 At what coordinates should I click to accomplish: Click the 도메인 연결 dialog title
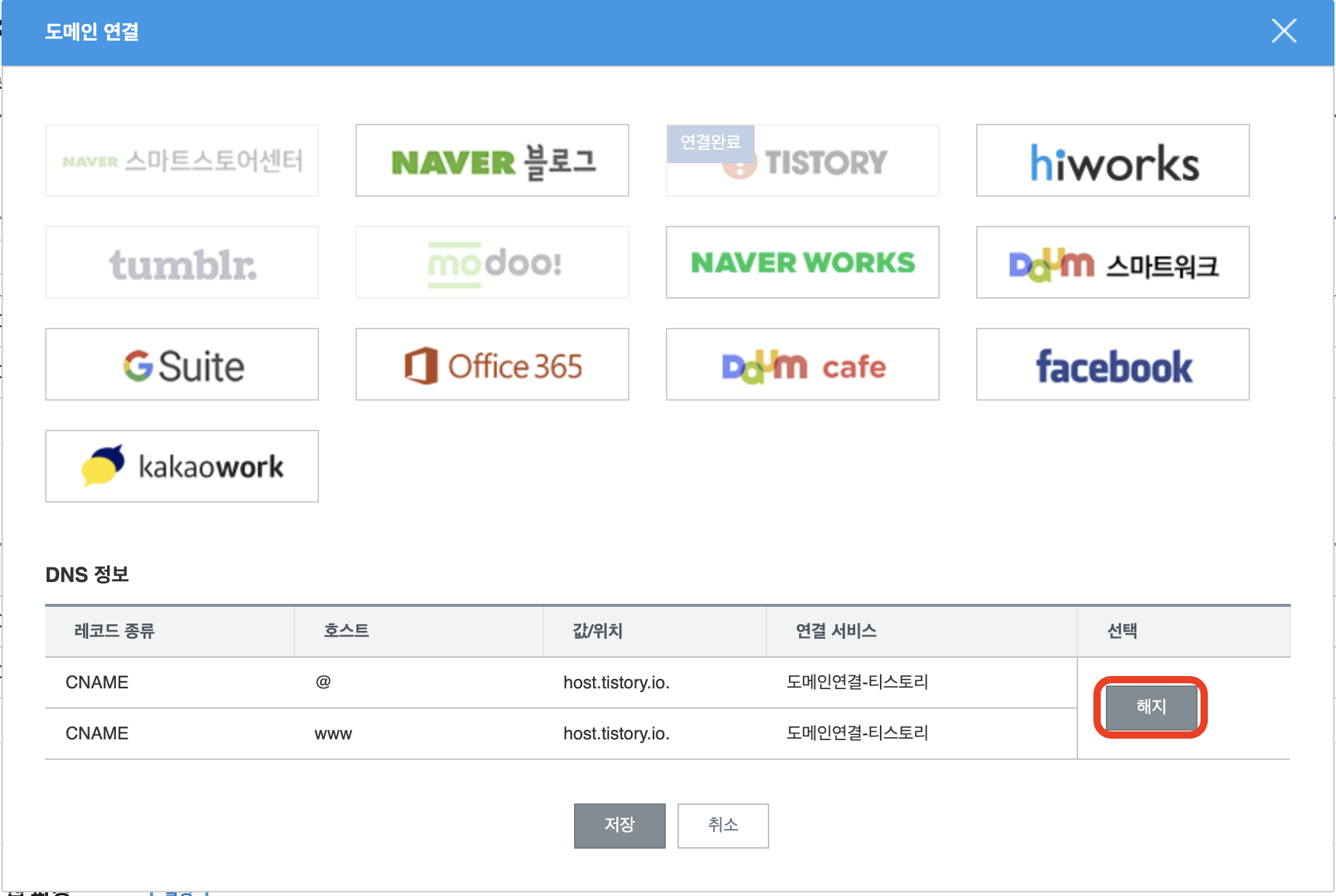coord(92,31)
